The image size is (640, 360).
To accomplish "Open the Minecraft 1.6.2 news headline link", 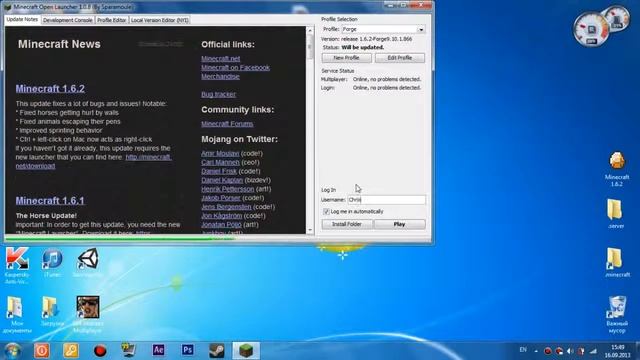I will tap(50, 89).
